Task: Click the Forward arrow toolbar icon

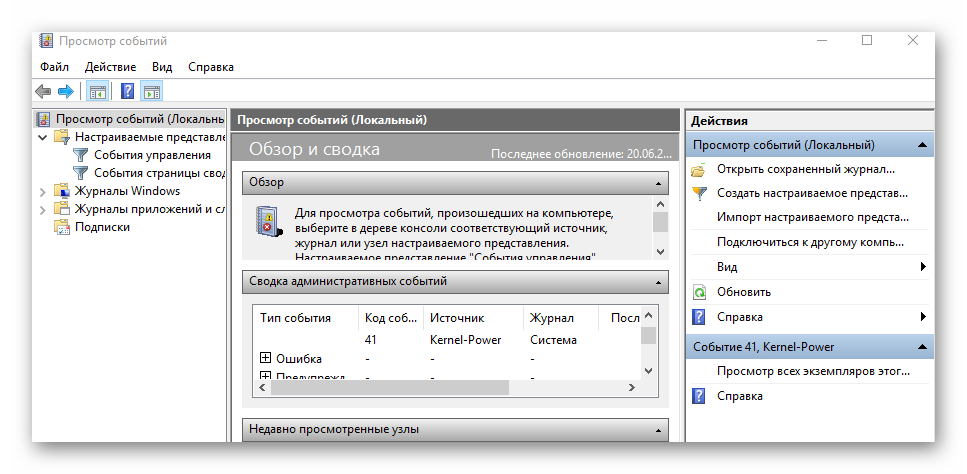Action: pyautogui.click(x=66, y=92)
